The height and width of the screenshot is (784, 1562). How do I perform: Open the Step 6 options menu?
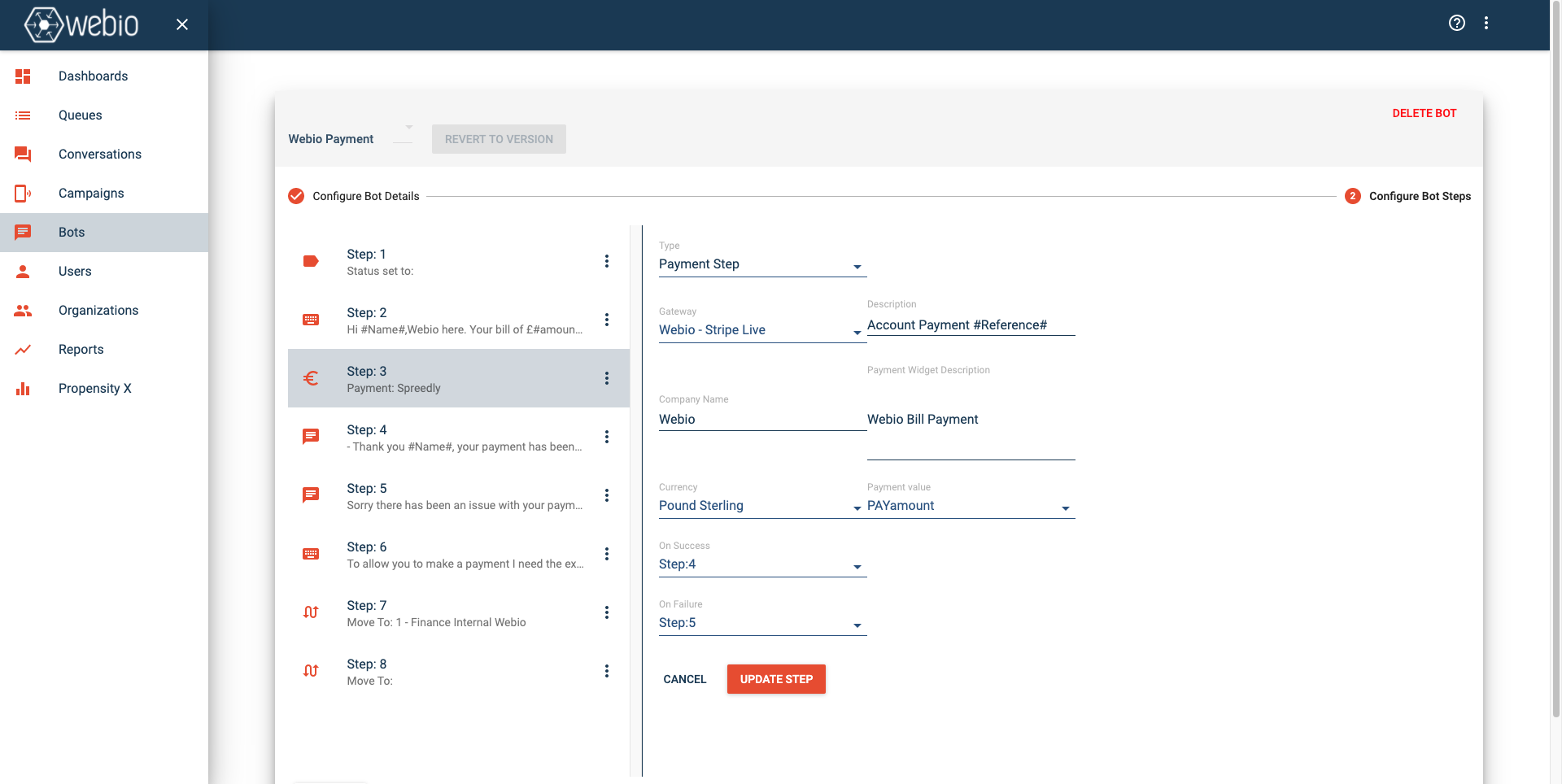pos(607,554)
